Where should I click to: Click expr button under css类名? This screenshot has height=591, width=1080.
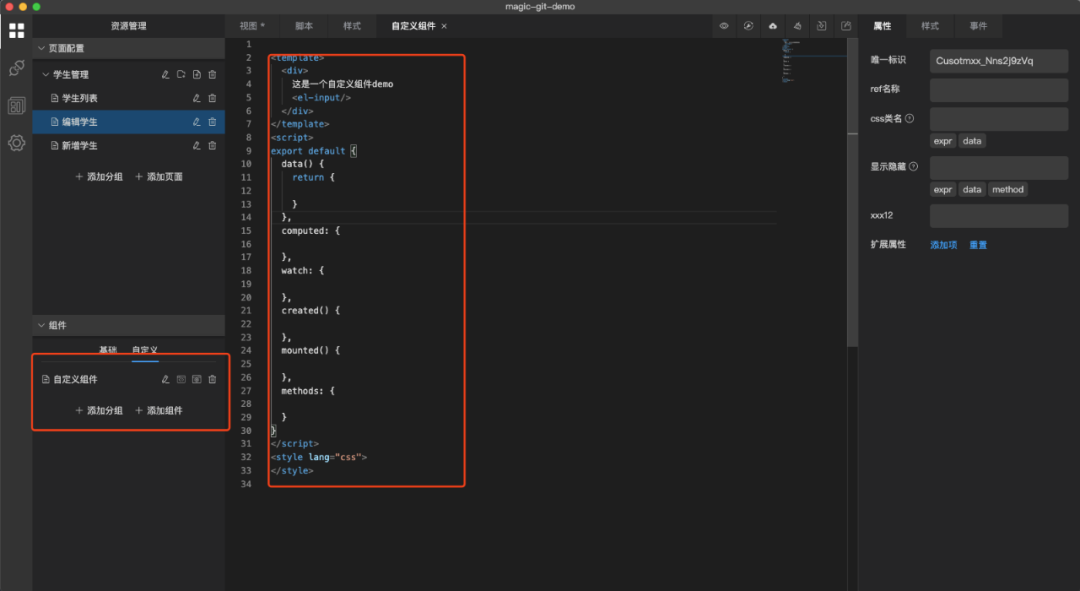[943, 141]
